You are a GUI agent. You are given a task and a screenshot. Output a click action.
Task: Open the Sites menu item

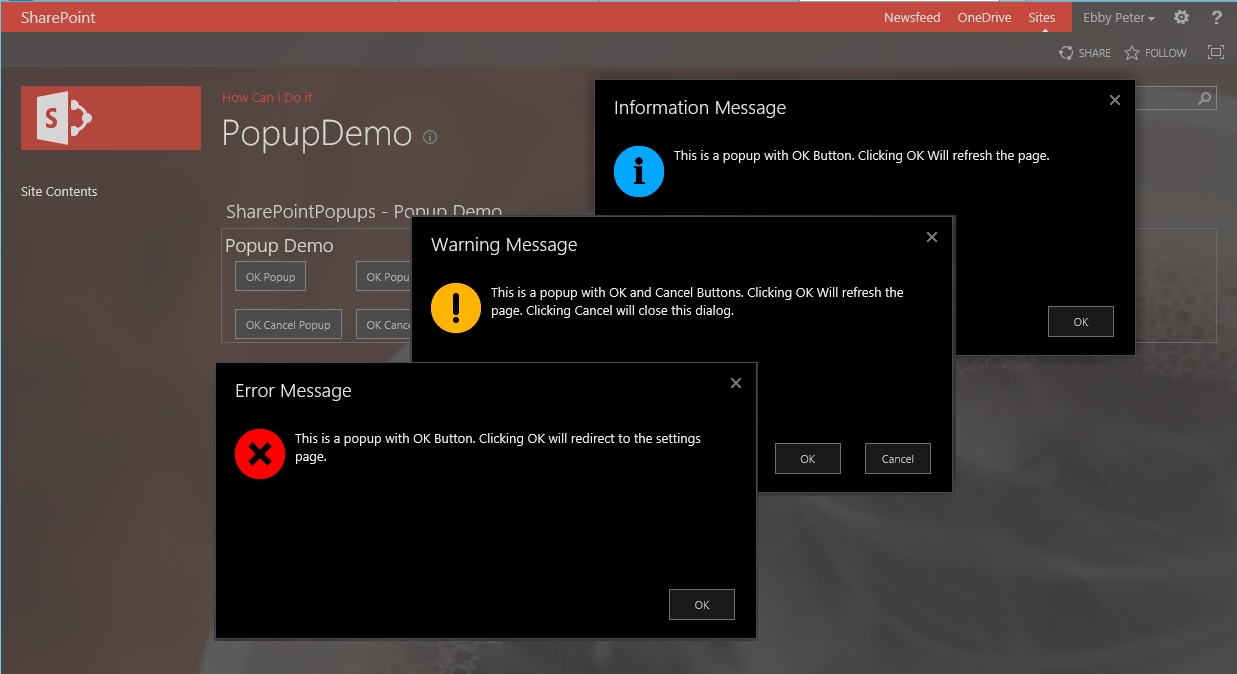click(1042, 17)
